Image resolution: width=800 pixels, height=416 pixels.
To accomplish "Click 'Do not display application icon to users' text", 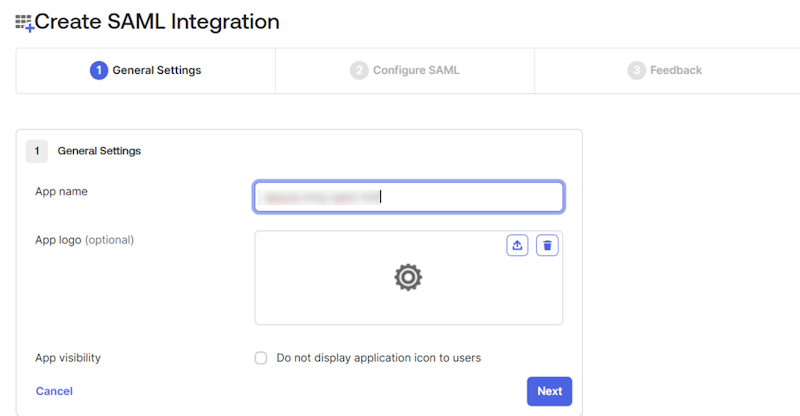I will (378, 358).
